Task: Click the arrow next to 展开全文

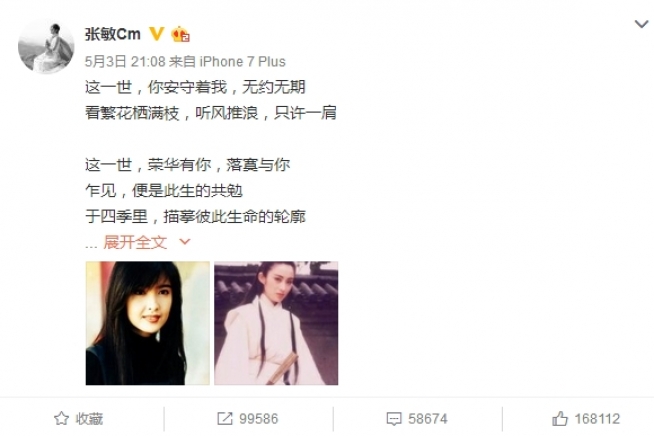Action: pos(184,242)
